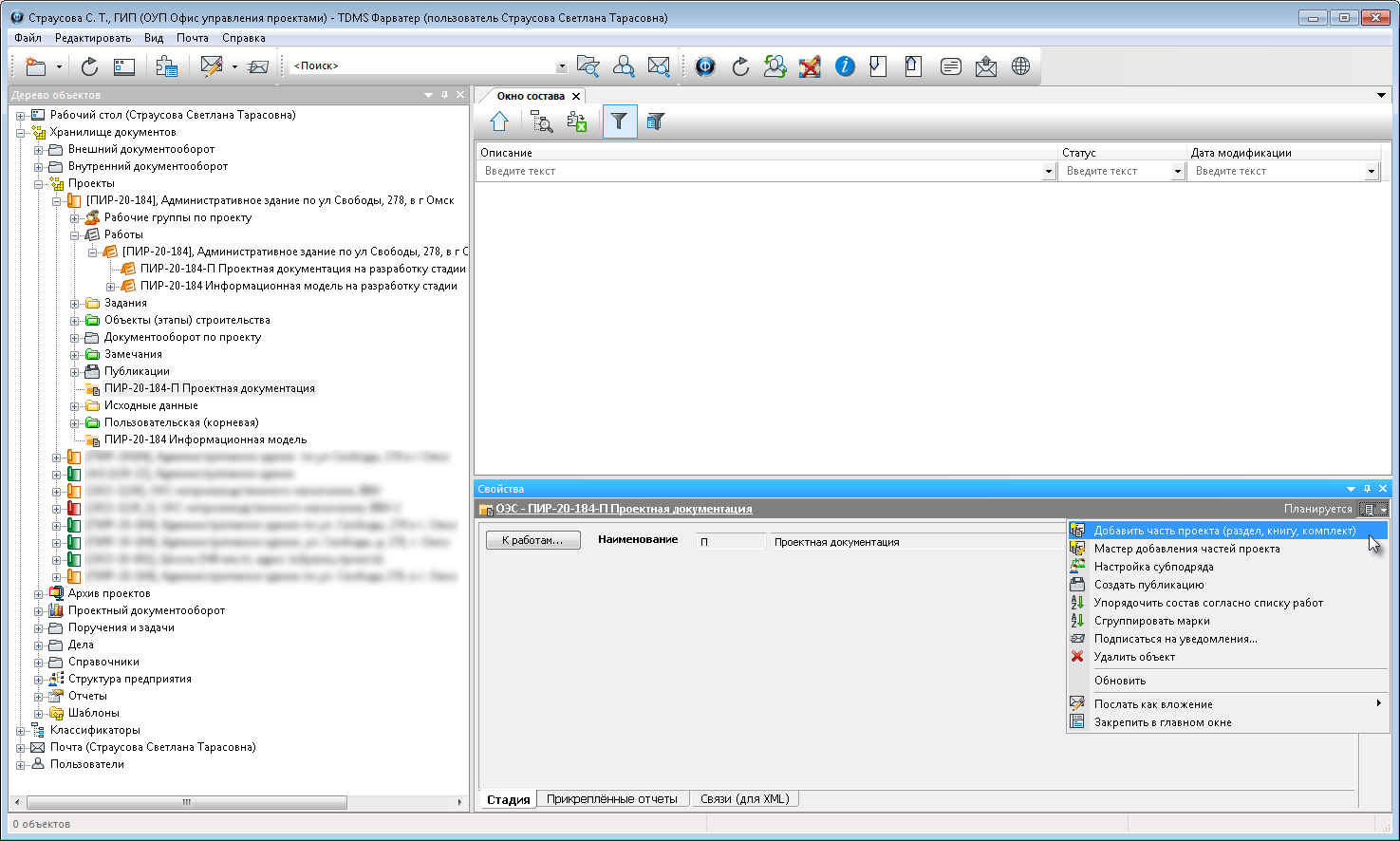The image size is (1400, 841).
Task: Close the Окно состава tab
Action: tap(576, 97)
